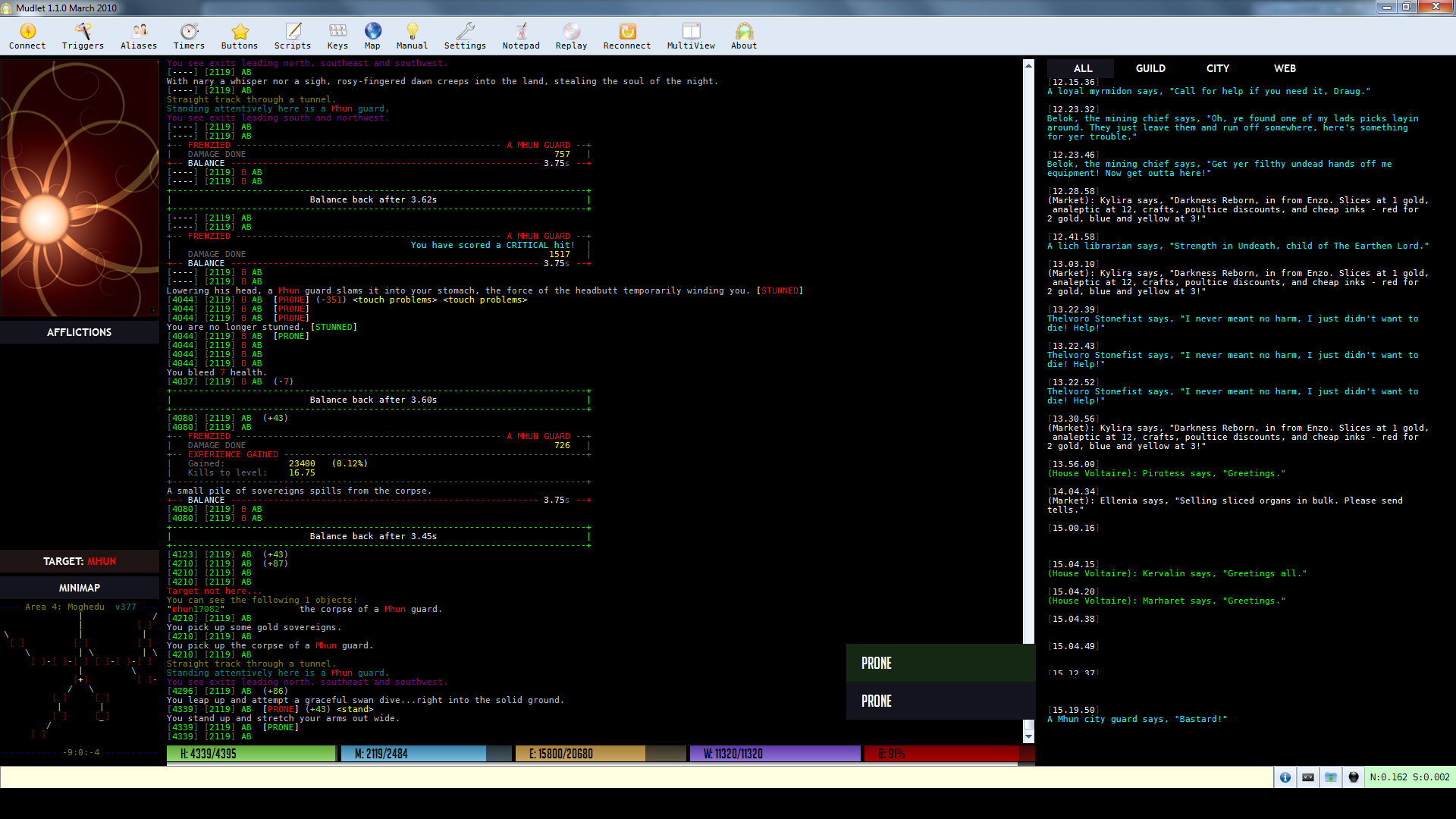Screen dimensions: 1456x819
Task: Open the WEB tab panel
Action: pyautogui.click(x=1284, y=67)
